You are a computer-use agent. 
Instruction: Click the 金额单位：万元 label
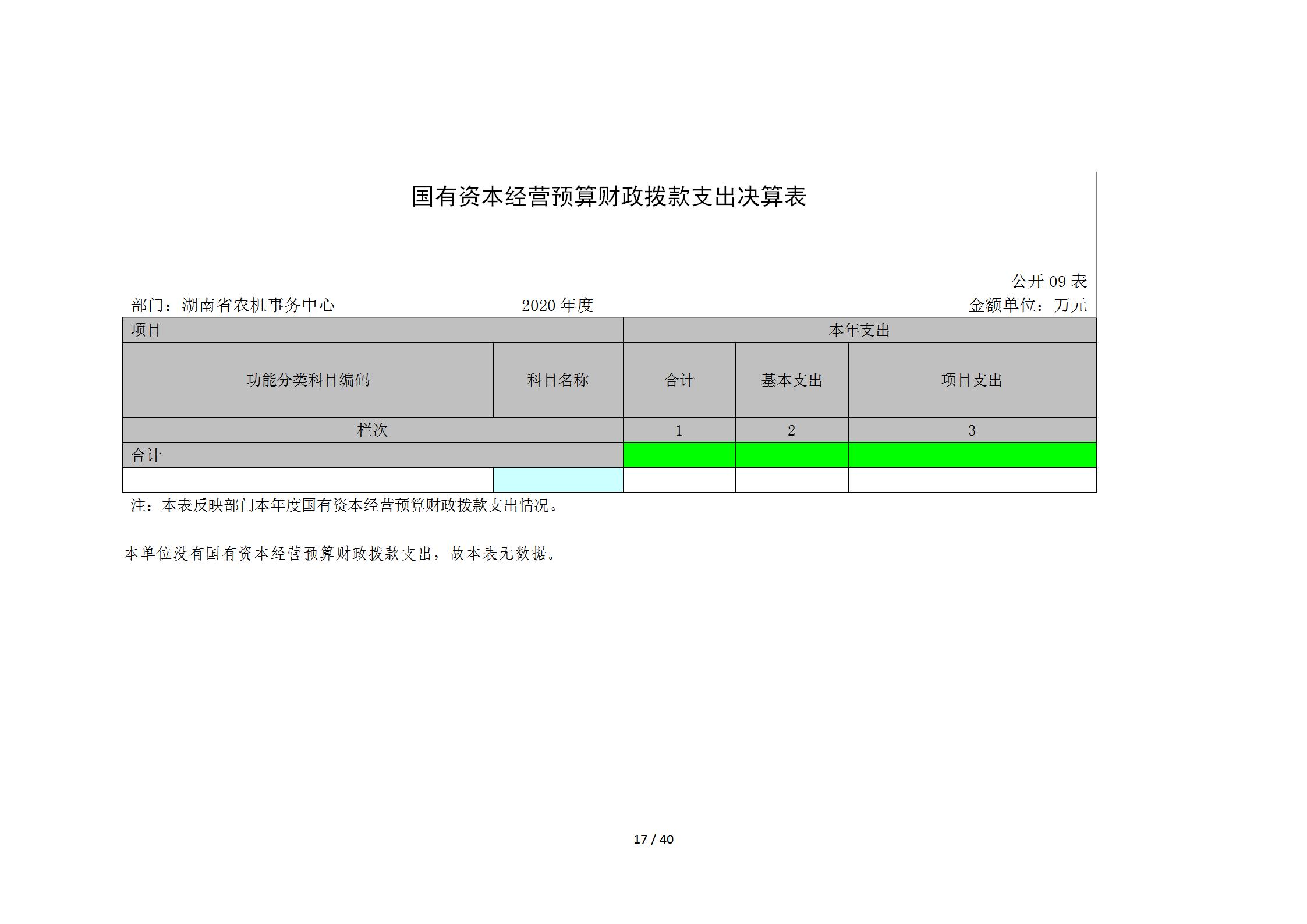(1027, 305)
